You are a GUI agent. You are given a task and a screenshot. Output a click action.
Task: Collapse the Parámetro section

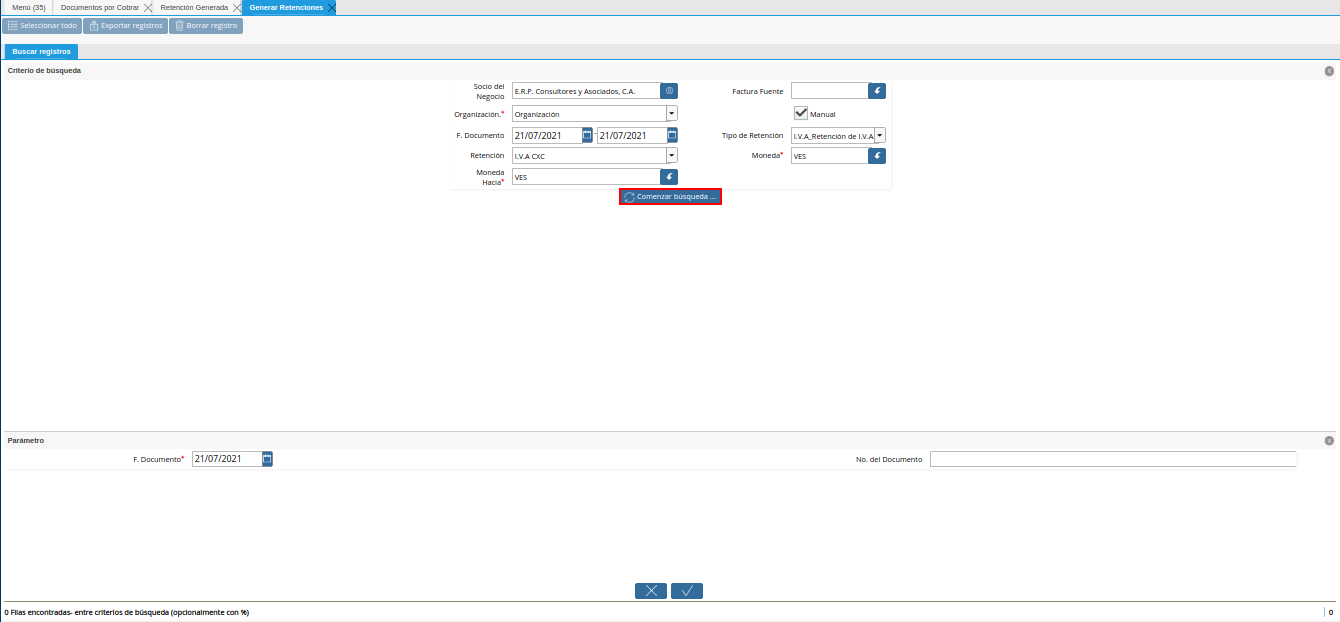(x=1329, y=440)
